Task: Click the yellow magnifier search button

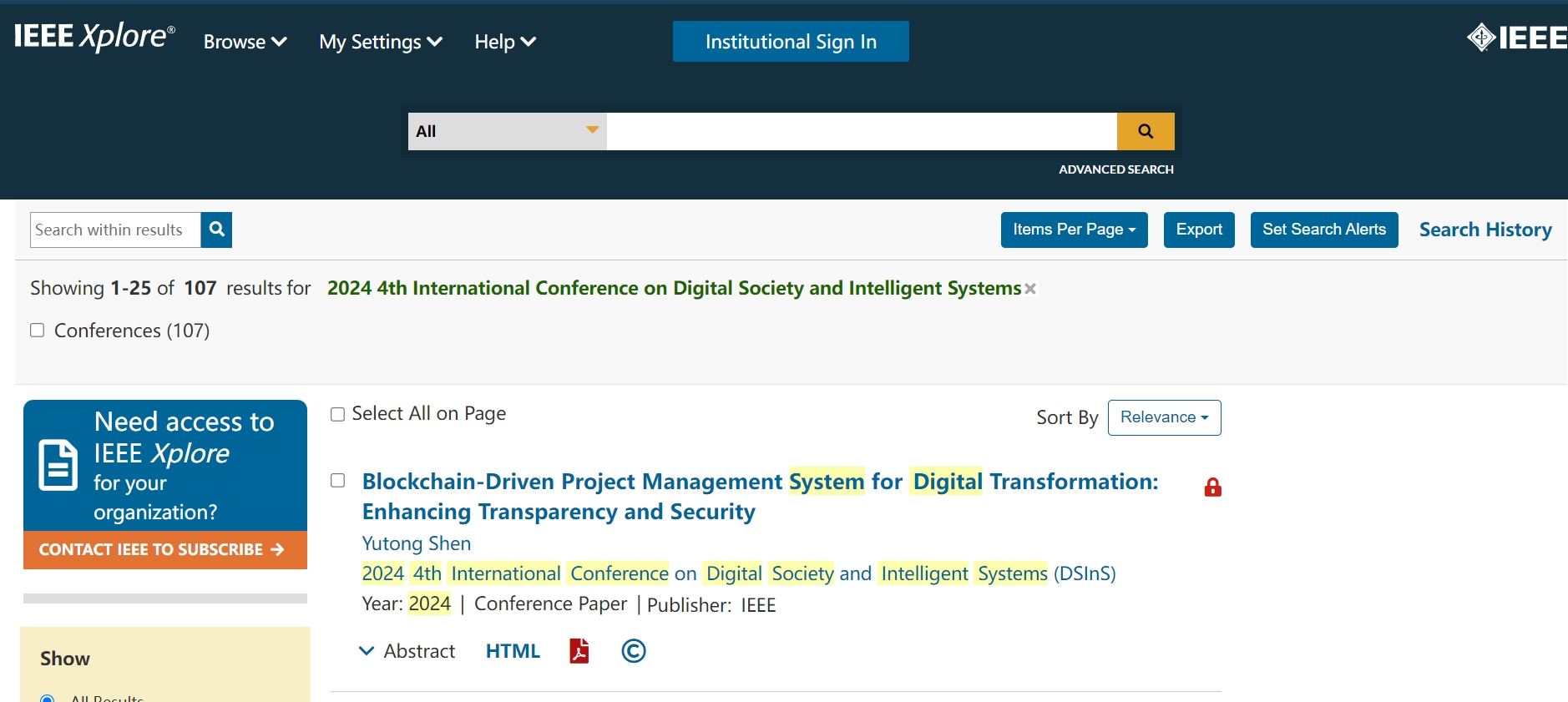Action: pyautogui.click(x=1146, y=131)
